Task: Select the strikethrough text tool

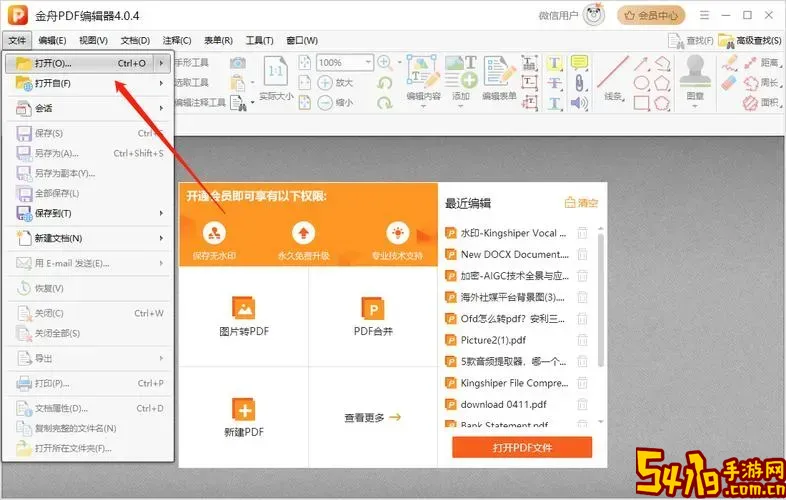Action: click(x=554, y=83)
